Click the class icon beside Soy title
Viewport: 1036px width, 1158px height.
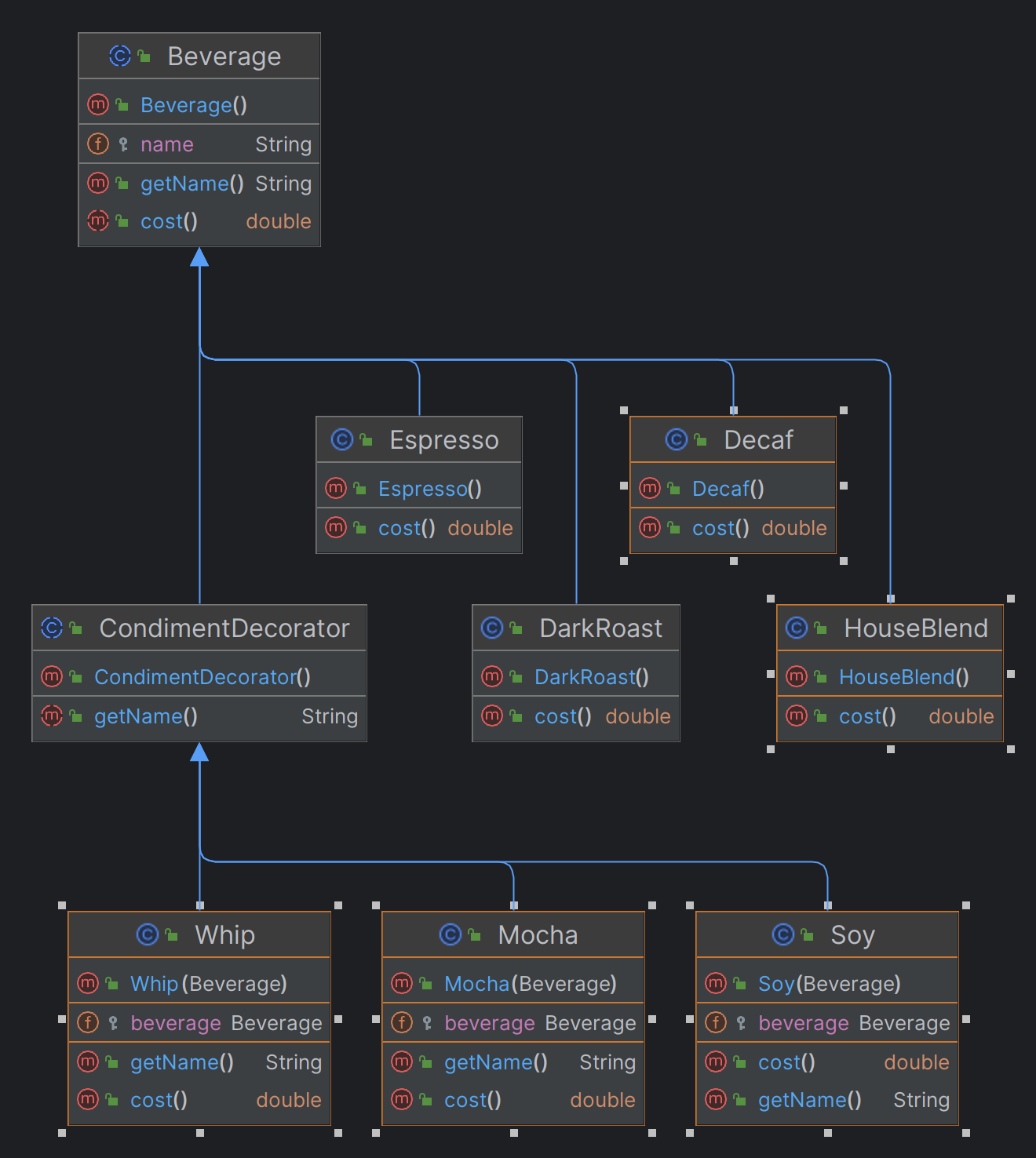(782, 934)
